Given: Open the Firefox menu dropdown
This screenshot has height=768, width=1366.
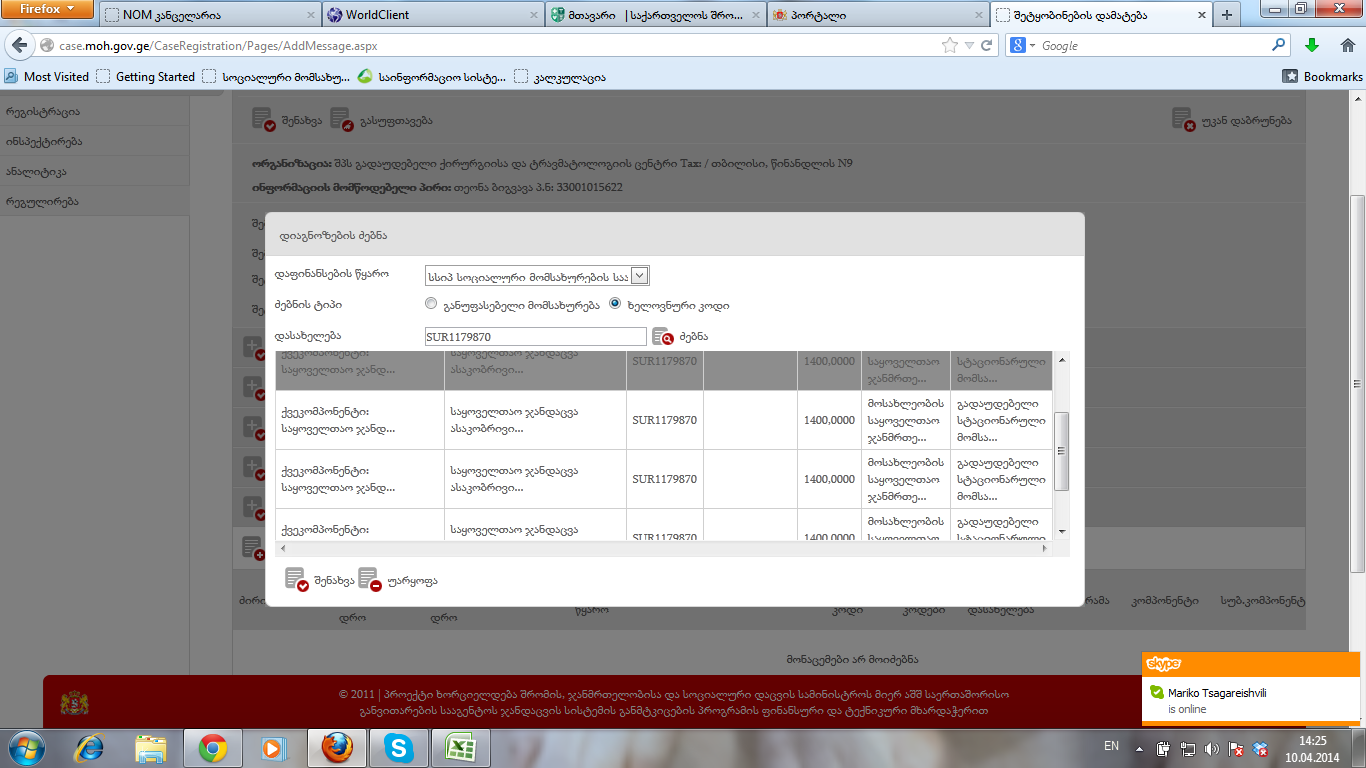Looking at the screenshot, I should coord(47,10).
